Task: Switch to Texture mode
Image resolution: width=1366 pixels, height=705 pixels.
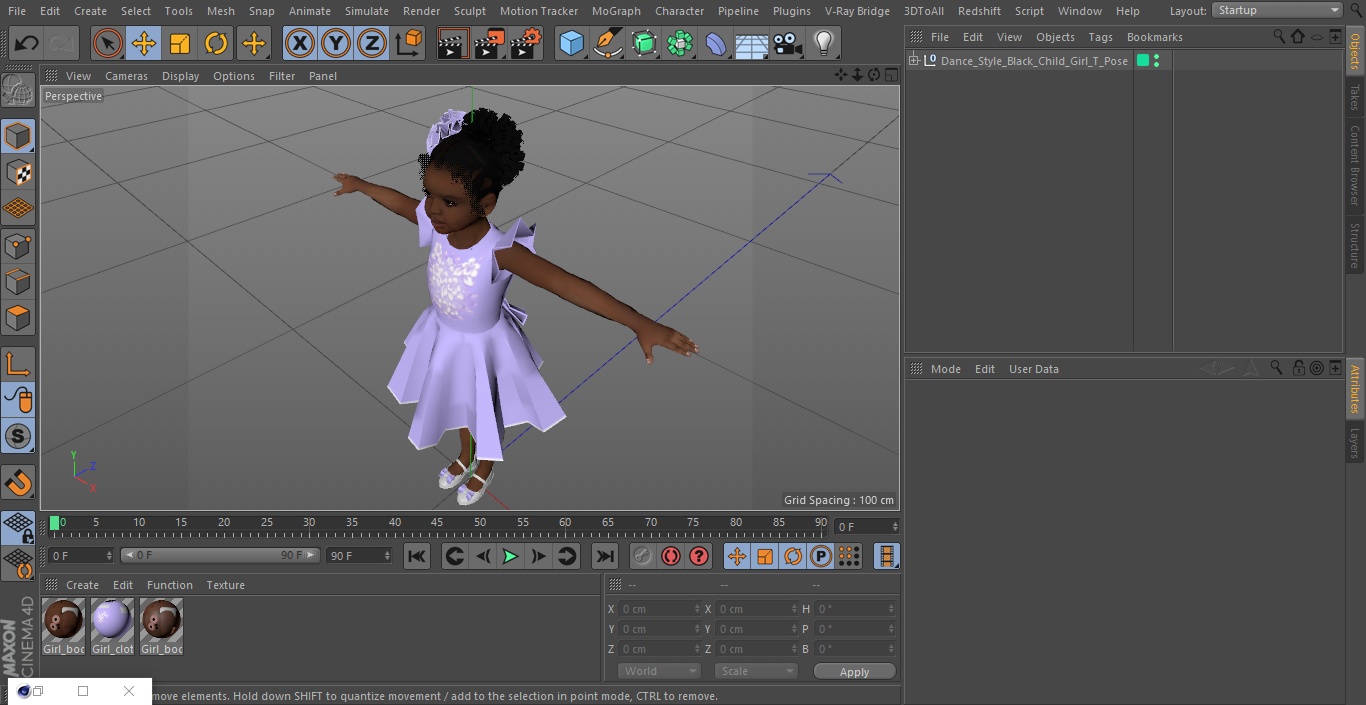Action: 18,172
